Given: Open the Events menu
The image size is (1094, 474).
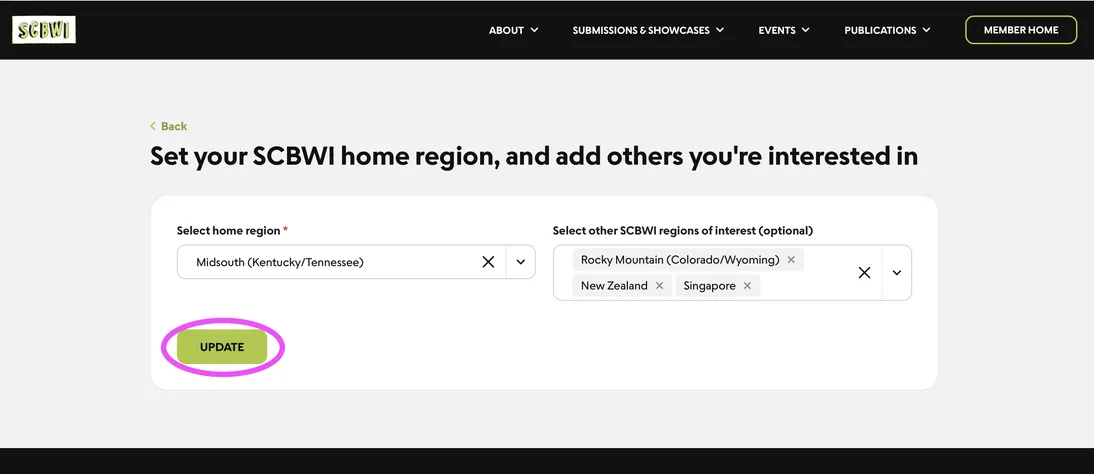Looking at the screenshot, I should coord(784,30).
